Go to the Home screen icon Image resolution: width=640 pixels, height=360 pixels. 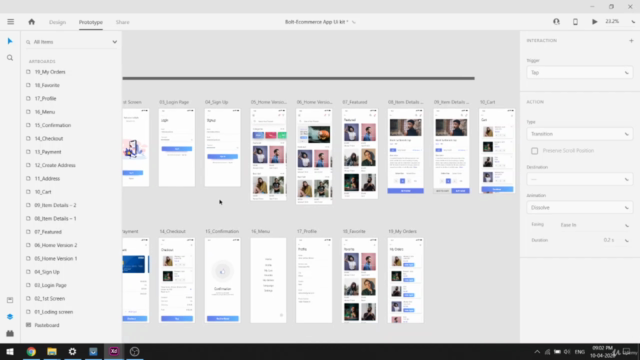[31, 22]
